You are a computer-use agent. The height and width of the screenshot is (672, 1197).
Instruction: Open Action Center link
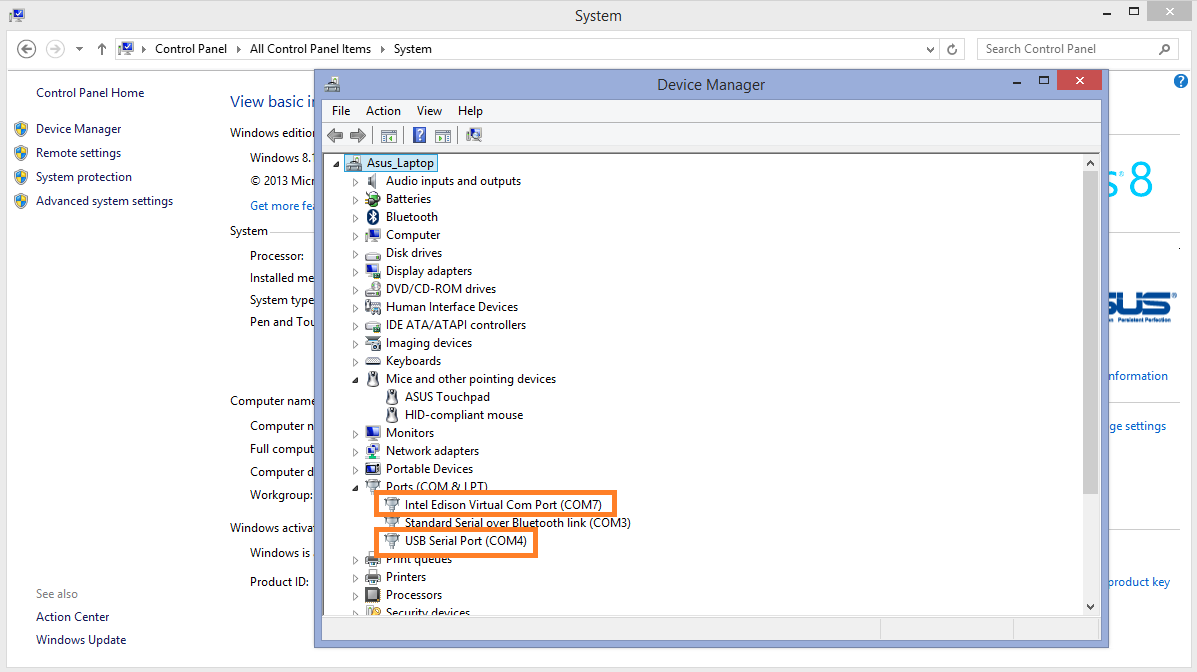[73, 616]
